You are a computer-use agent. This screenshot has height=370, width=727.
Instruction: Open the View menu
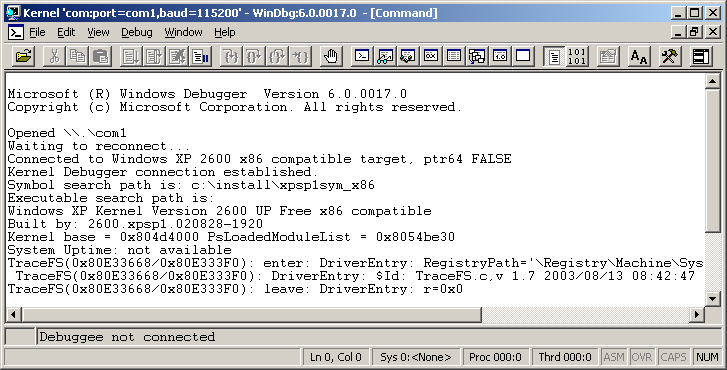coord(98,32)
